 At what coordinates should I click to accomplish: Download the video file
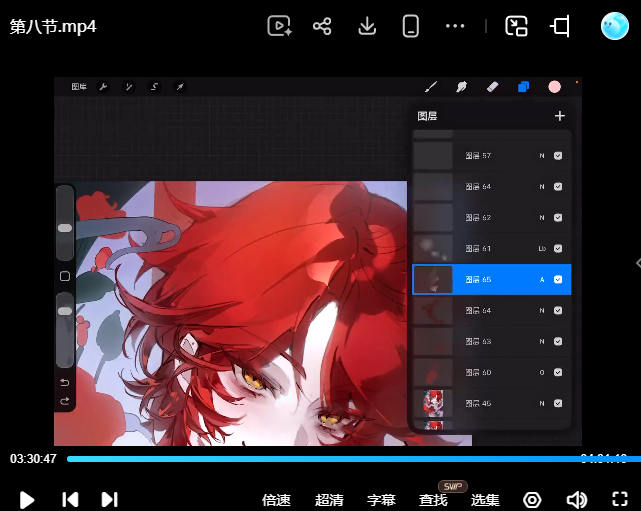(x=367, y=26)
